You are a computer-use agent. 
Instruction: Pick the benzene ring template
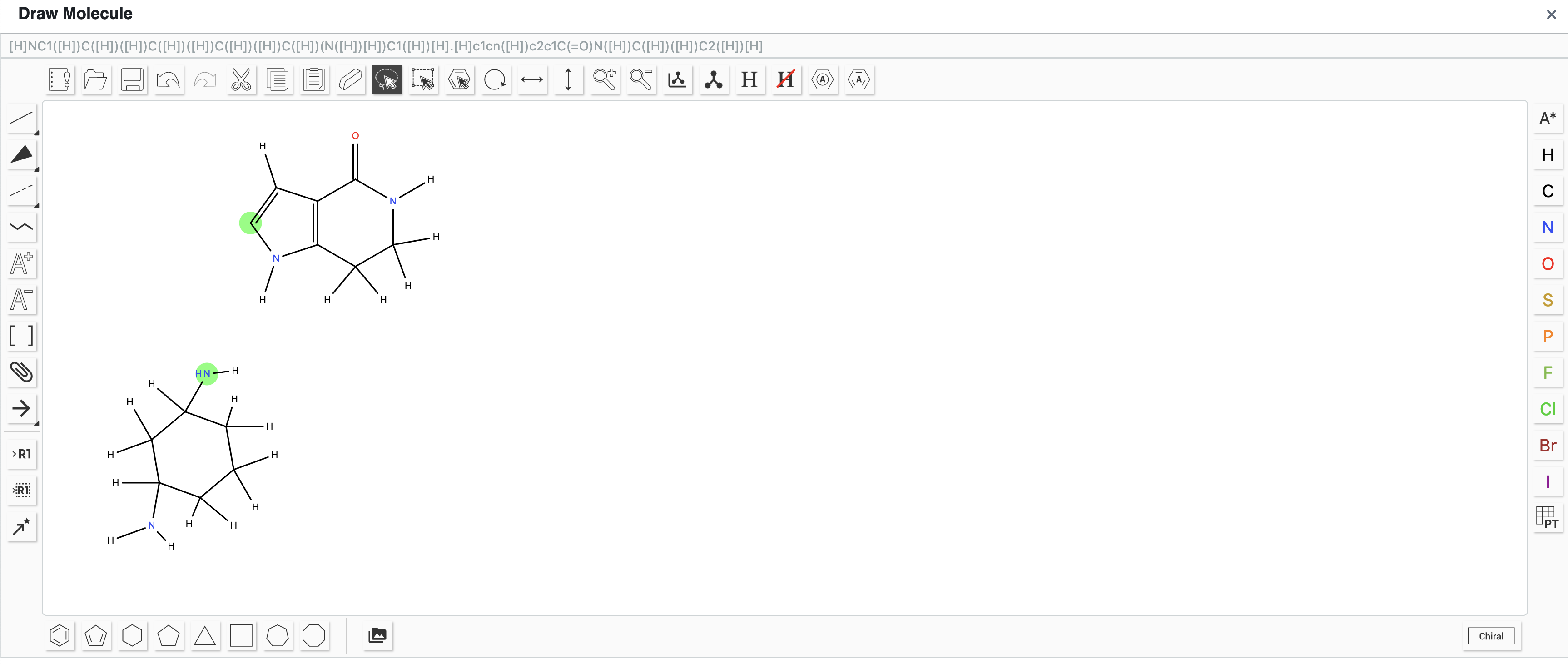[x=59, y=635]
